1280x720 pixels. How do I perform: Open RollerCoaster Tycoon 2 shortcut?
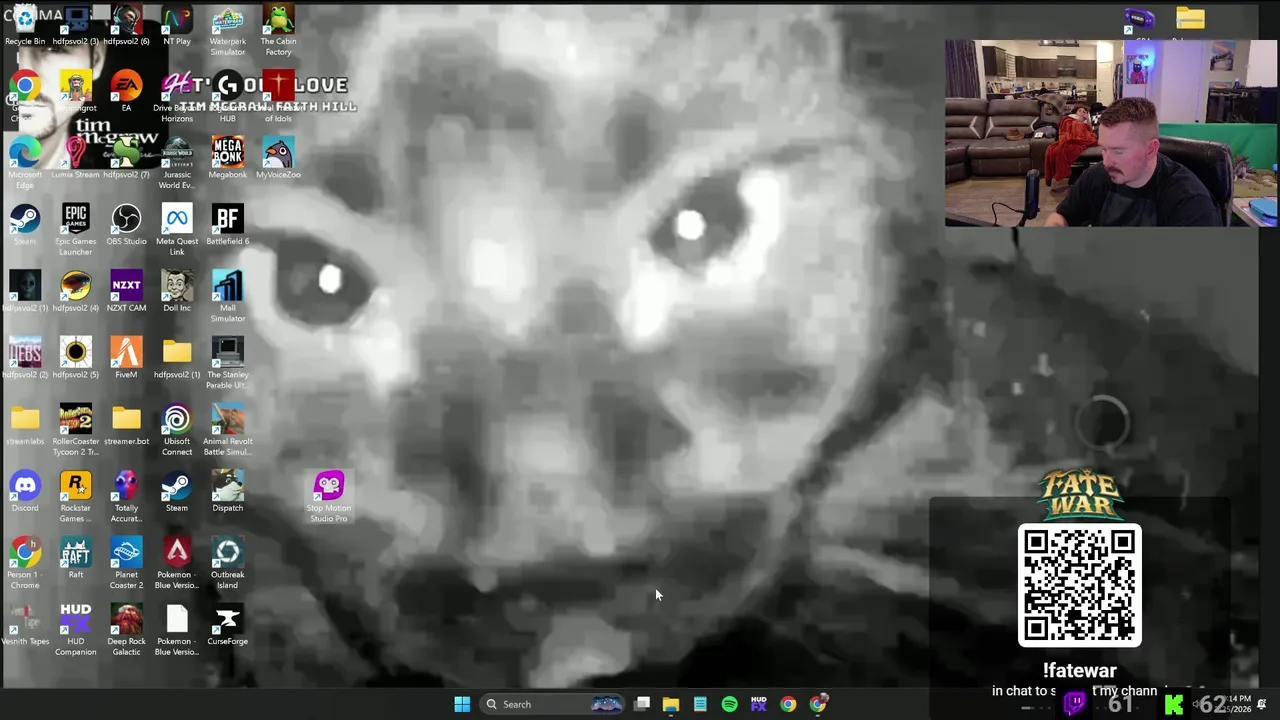(75, 431)
